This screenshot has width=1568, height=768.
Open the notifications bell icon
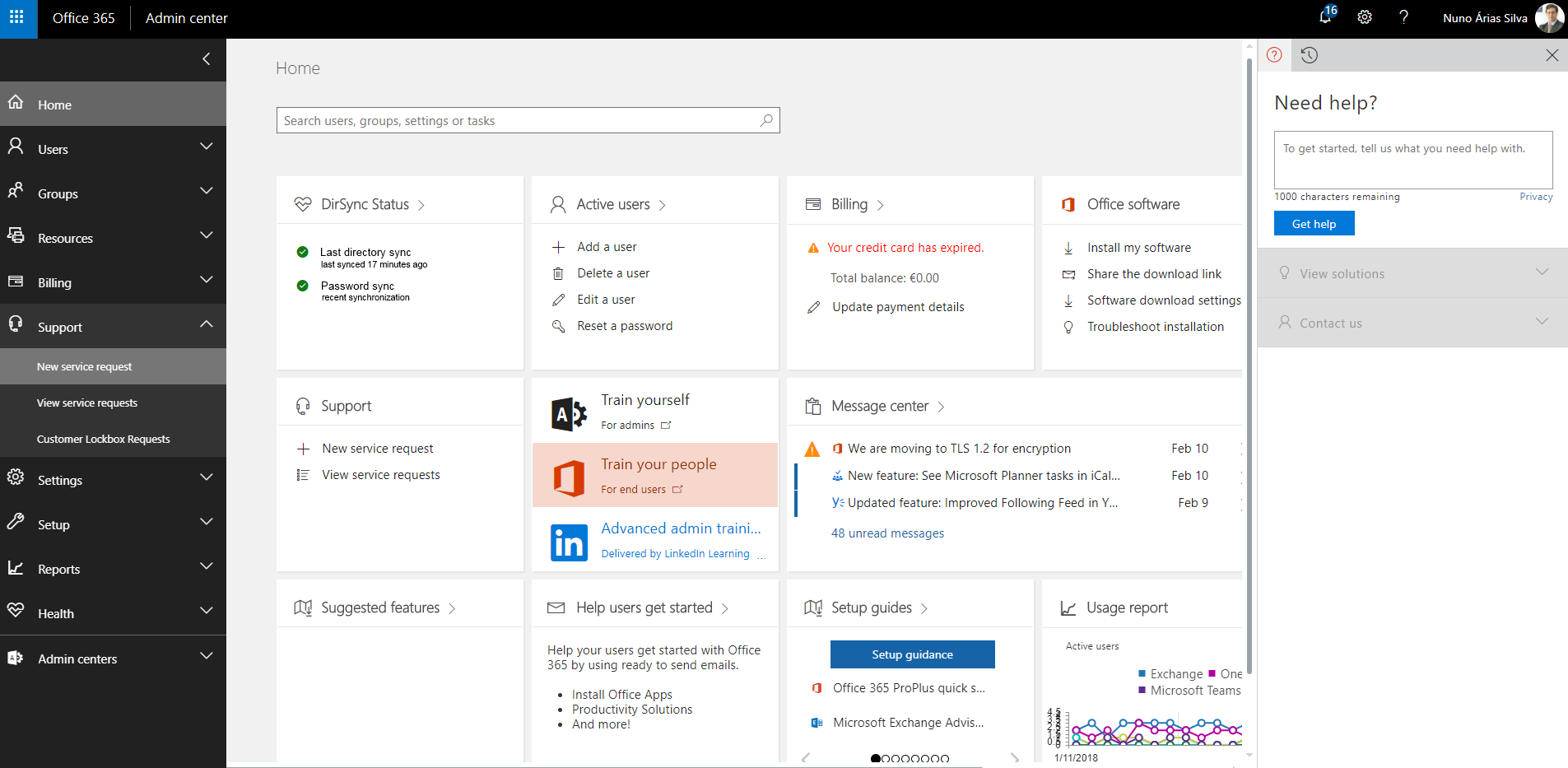point(1326,16)
